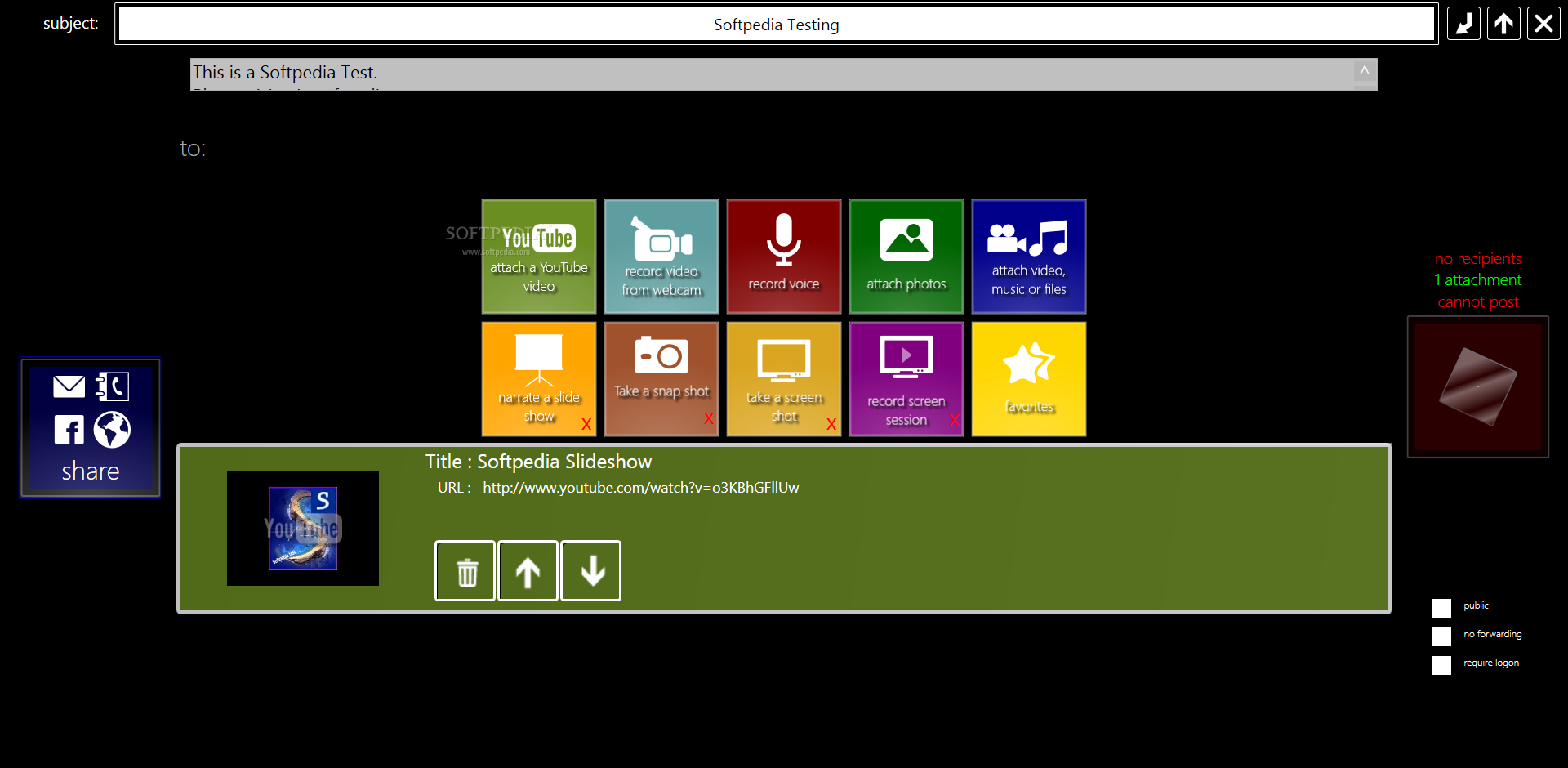Viewport: 1568px width, 768px height.
Task: Delete the Softpedia Slideshow attachment with trash icon
Action: pyautogui.click(x=465, y=571)
